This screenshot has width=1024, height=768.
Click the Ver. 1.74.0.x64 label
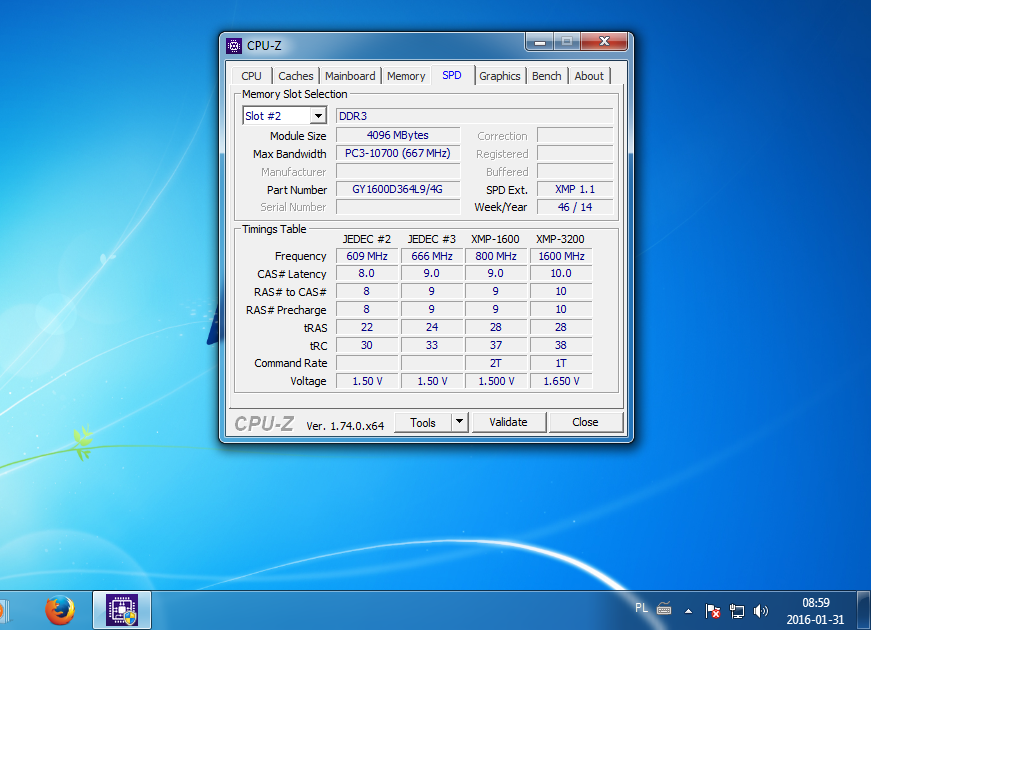(x=345, y=426)
